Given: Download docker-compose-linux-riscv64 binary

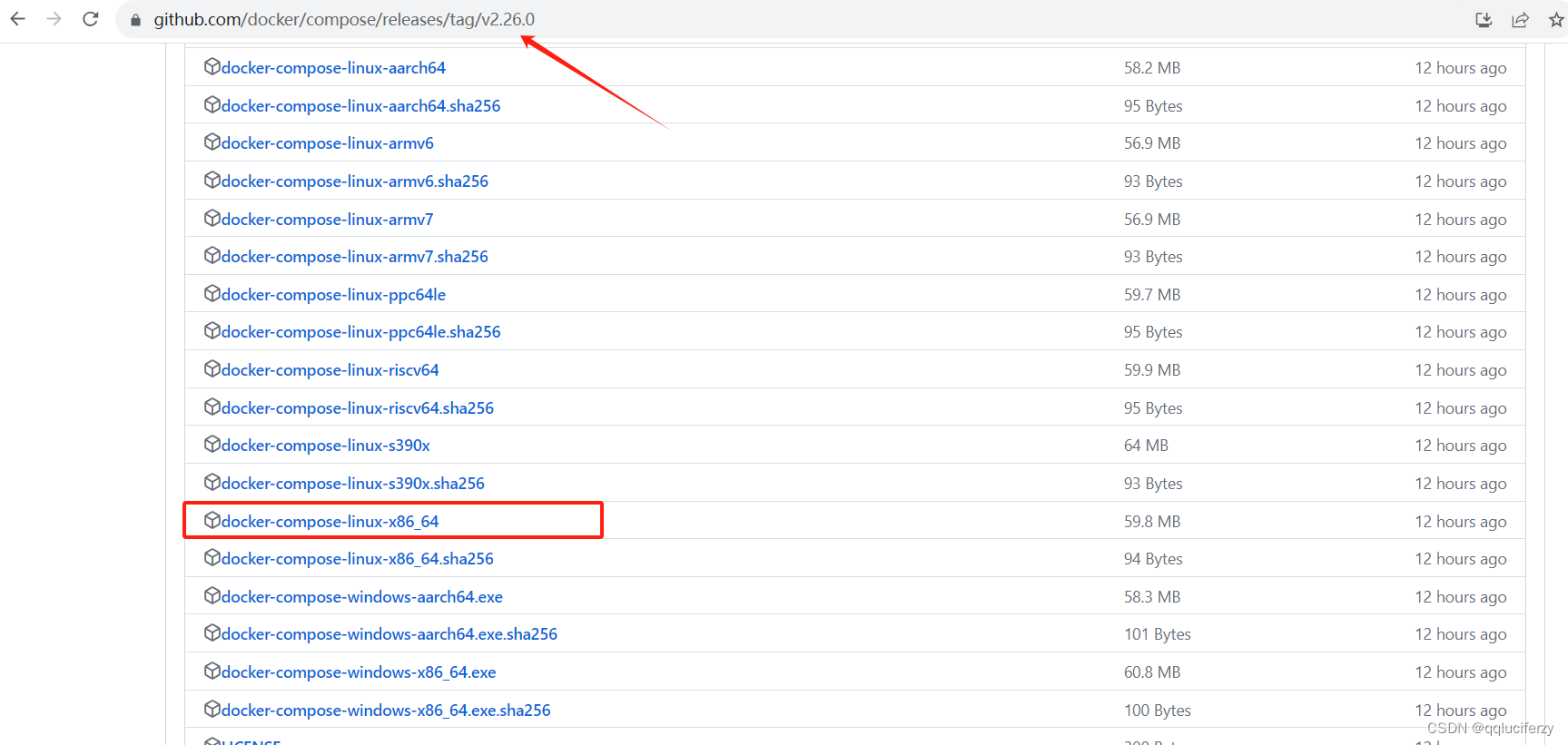Looking at the screenshot, I should 330,370.
